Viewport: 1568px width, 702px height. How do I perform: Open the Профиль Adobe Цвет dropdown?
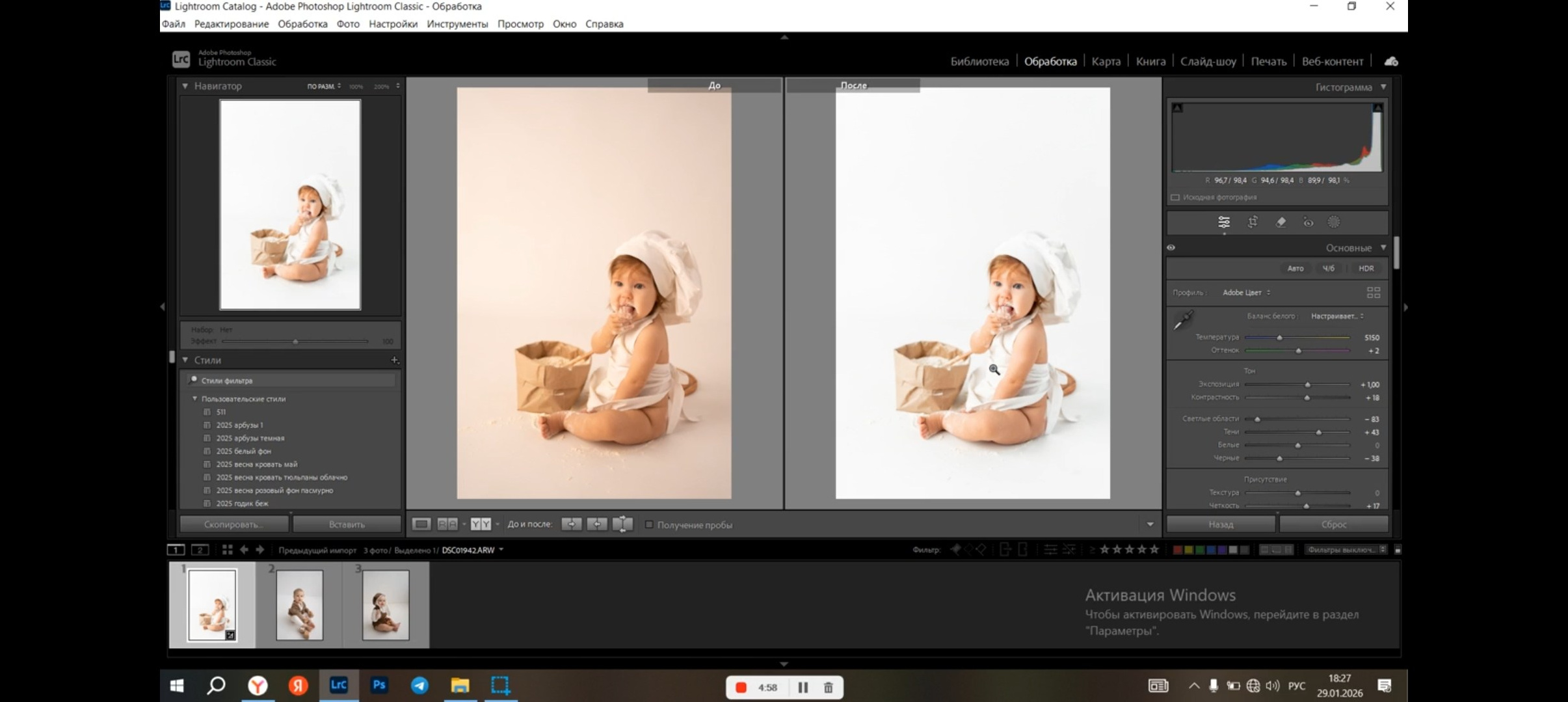click(x=1246, y=293)
